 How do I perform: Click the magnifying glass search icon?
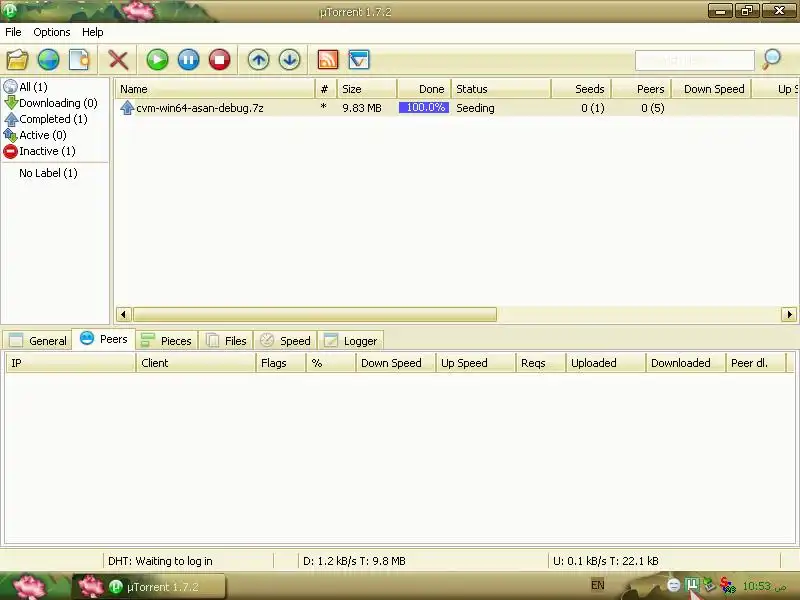point(771,59)
